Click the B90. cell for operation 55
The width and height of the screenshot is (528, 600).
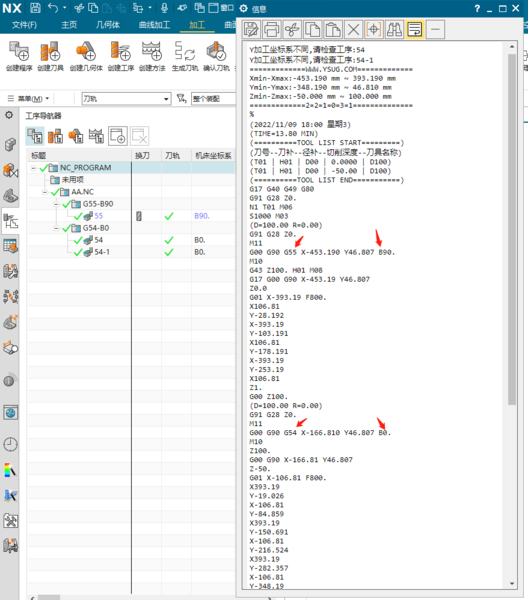tap(202, 216)
